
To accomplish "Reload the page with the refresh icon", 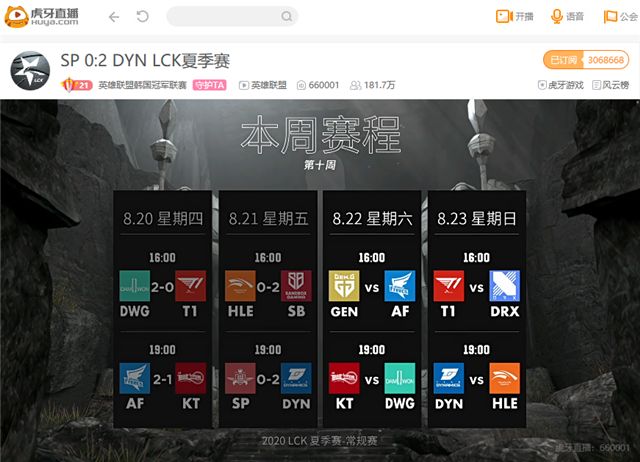I will coord(142,16).
